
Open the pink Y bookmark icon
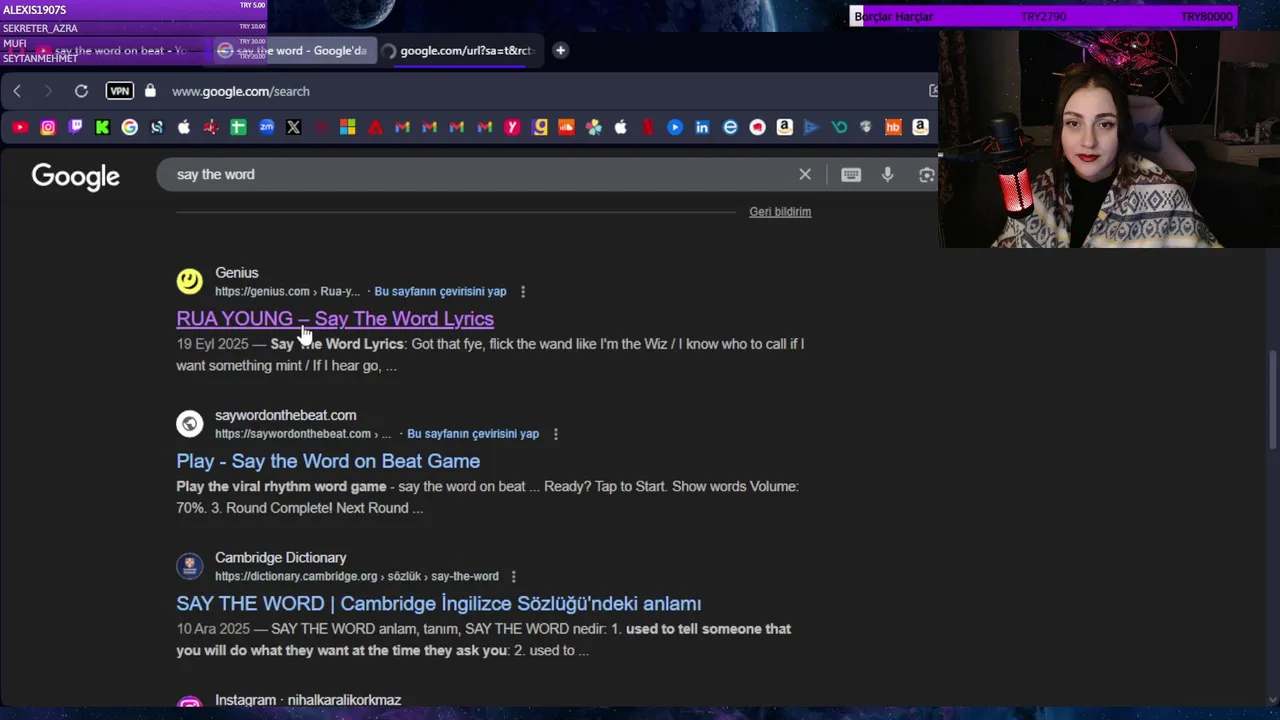tap(513, 127)
